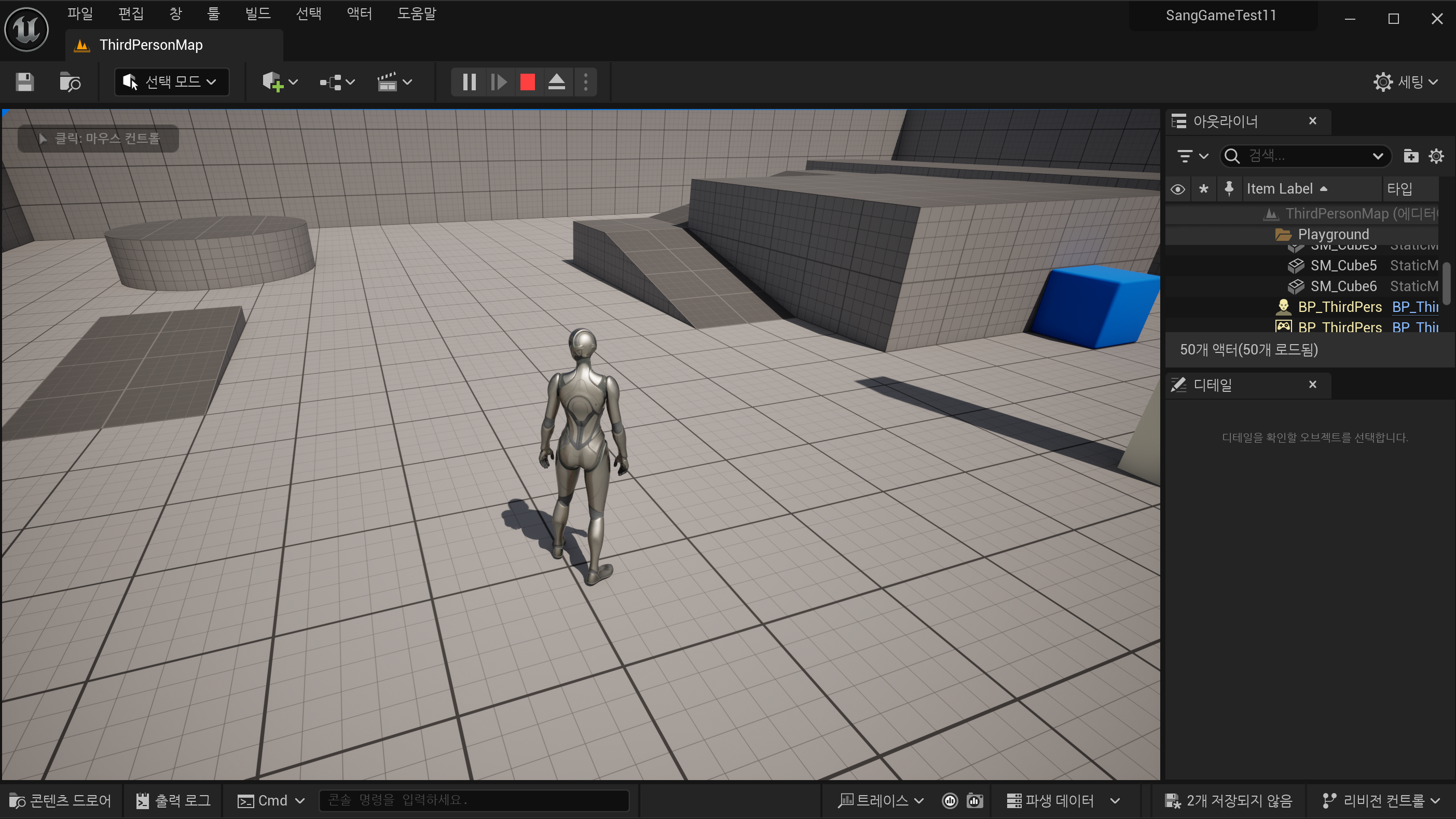
Task: Advance one frame with the step button
Action: pos(499,82)
